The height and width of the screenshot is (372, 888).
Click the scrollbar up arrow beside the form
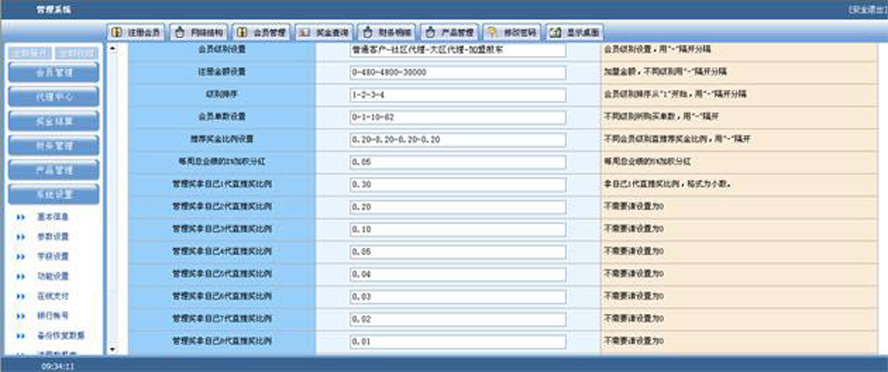(112, 49)
